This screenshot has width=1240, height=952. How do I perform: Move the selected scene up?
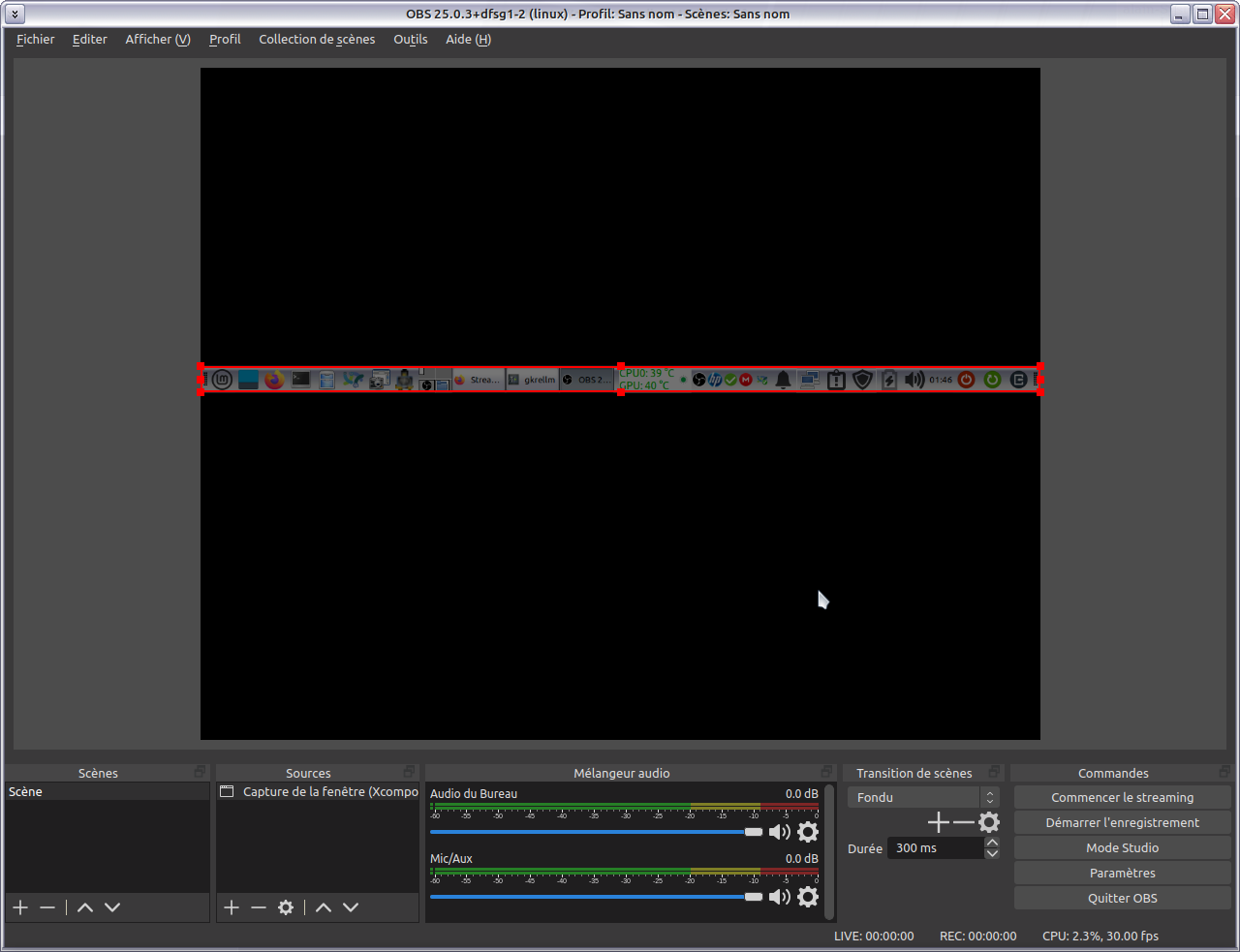pos(85,907)
